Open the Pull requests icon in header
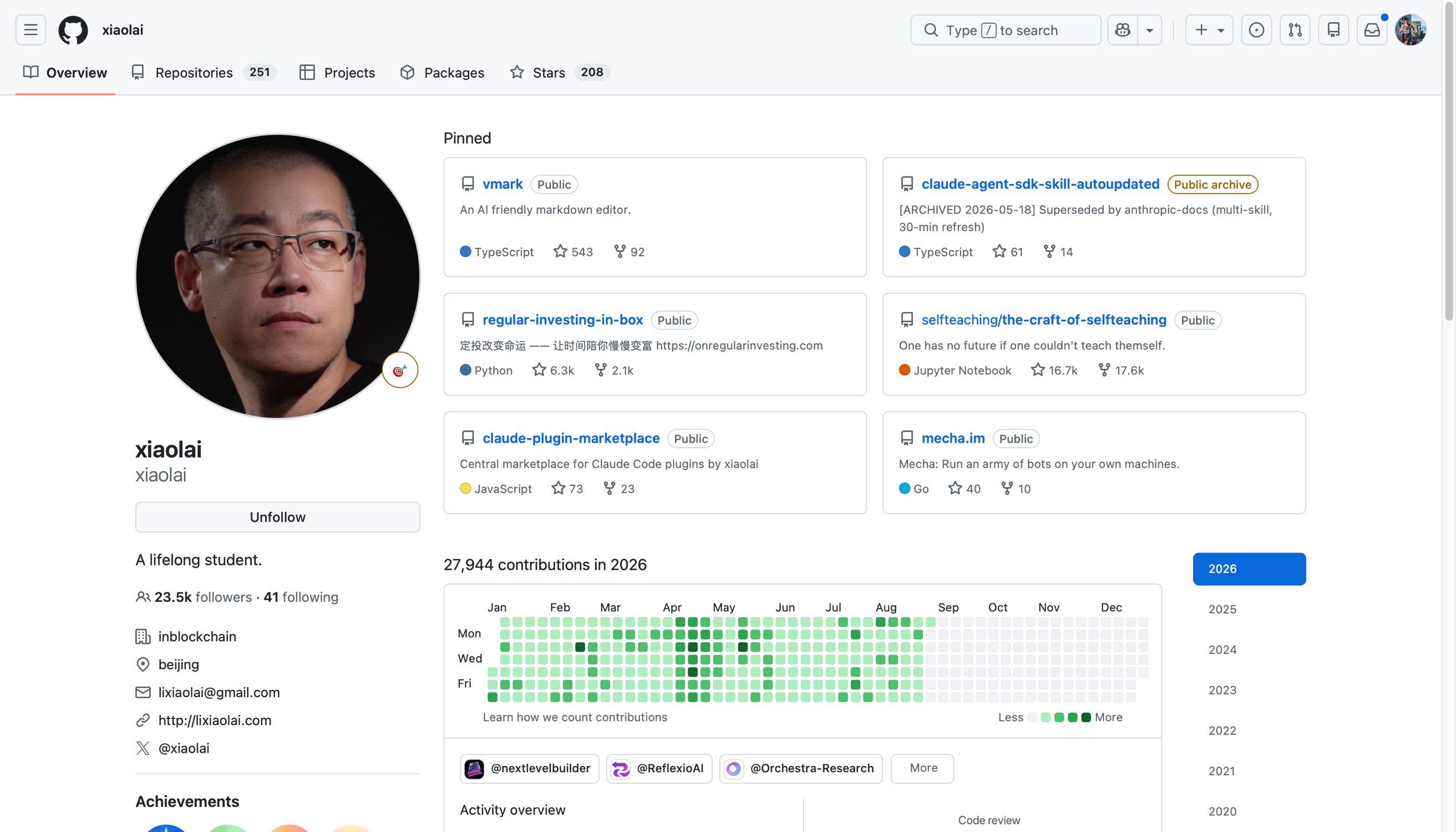This screenshot has height=832, width=1456. click(1295, 30)
